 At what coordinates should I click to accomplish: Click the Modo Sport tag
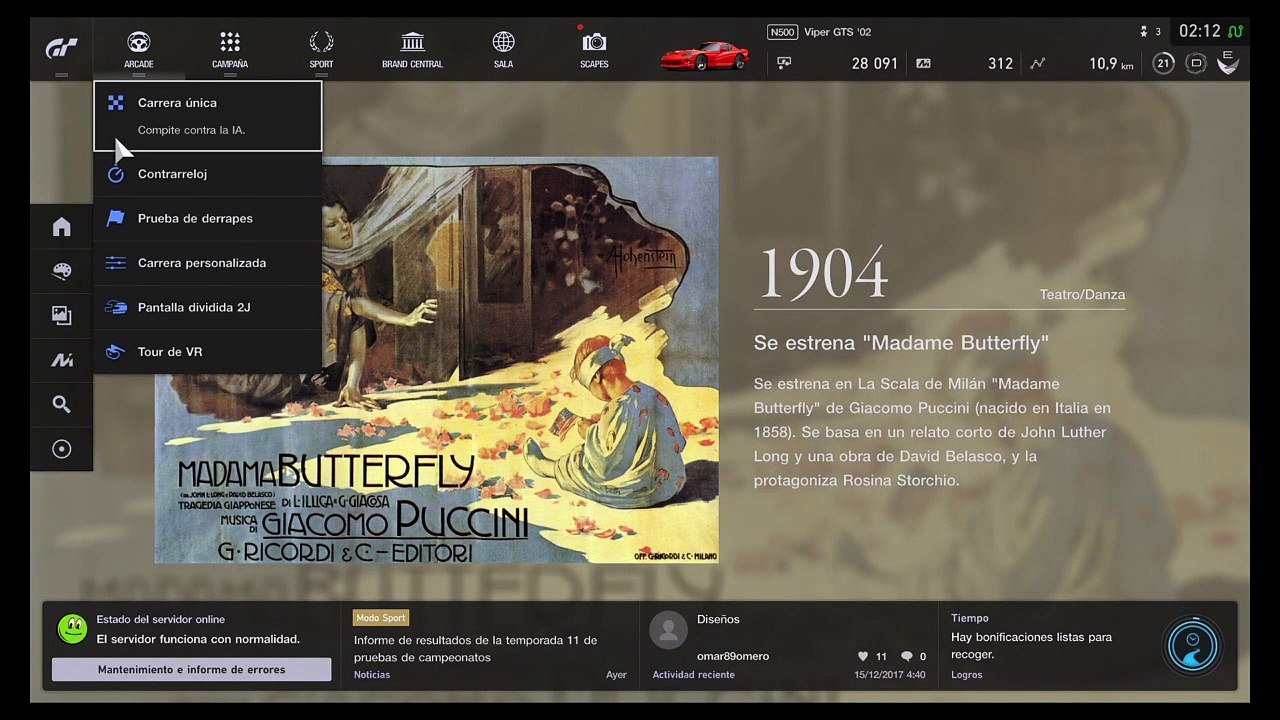[x=381, y=618]
